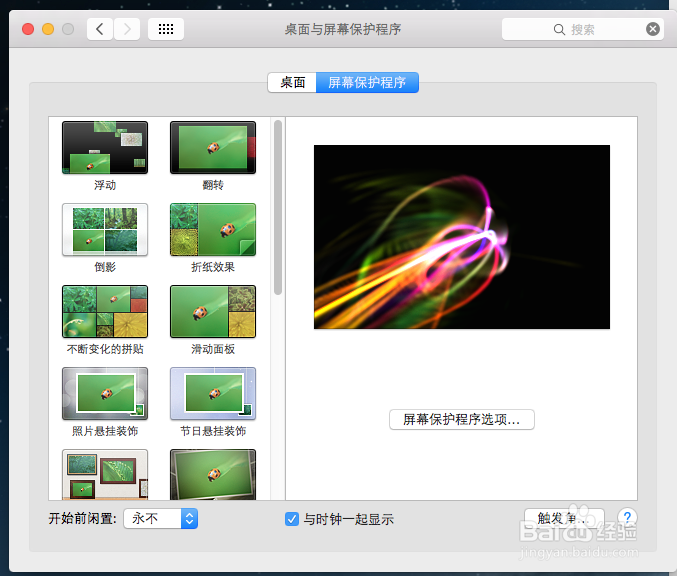
Task: Pick the 滑动面板 screen saver thumbnail
Action: pyautogui.click(x=213, y=311)
